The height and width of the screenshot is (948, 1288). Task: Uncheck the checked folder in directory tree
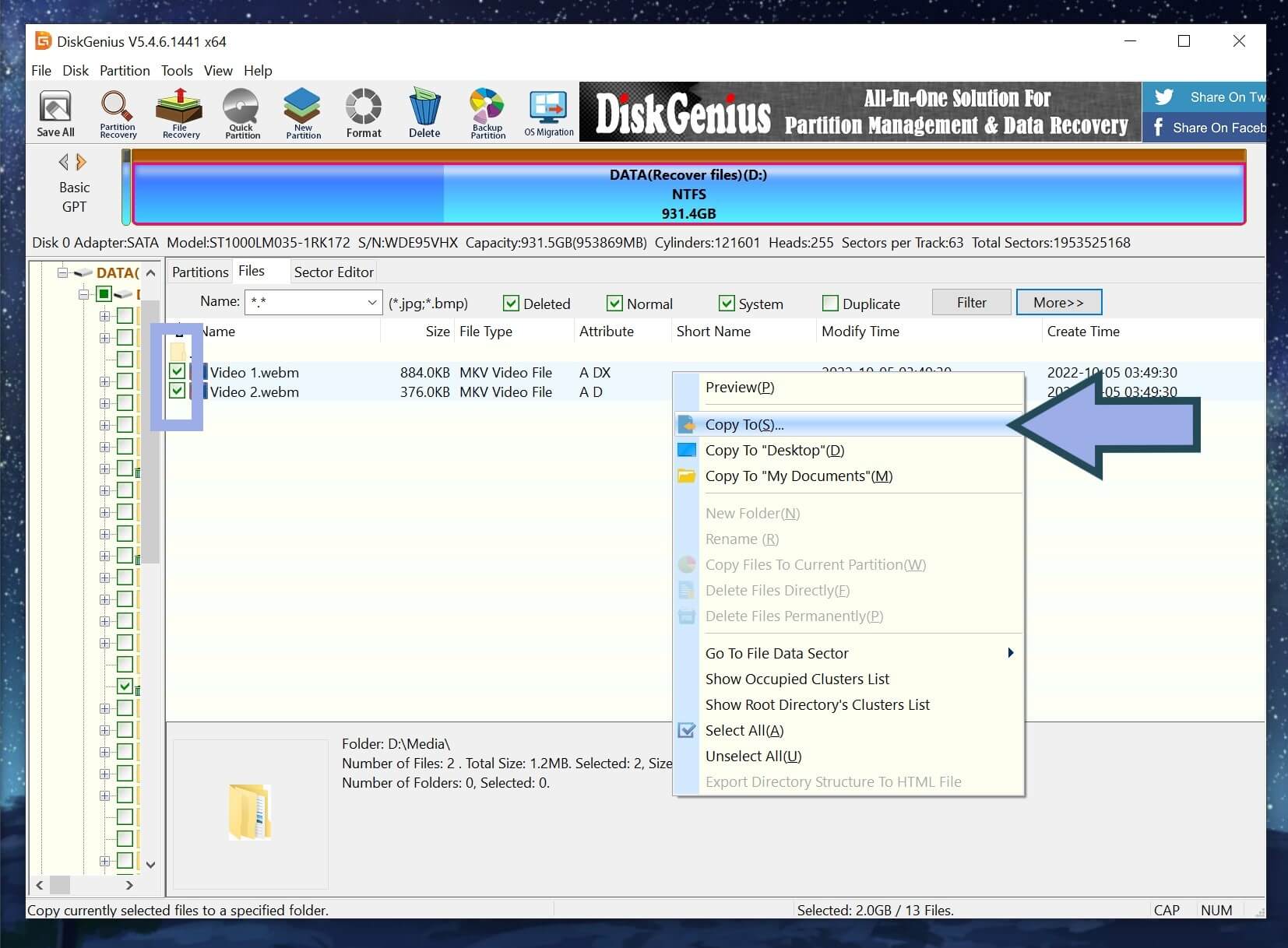click(x=125, y=686)
